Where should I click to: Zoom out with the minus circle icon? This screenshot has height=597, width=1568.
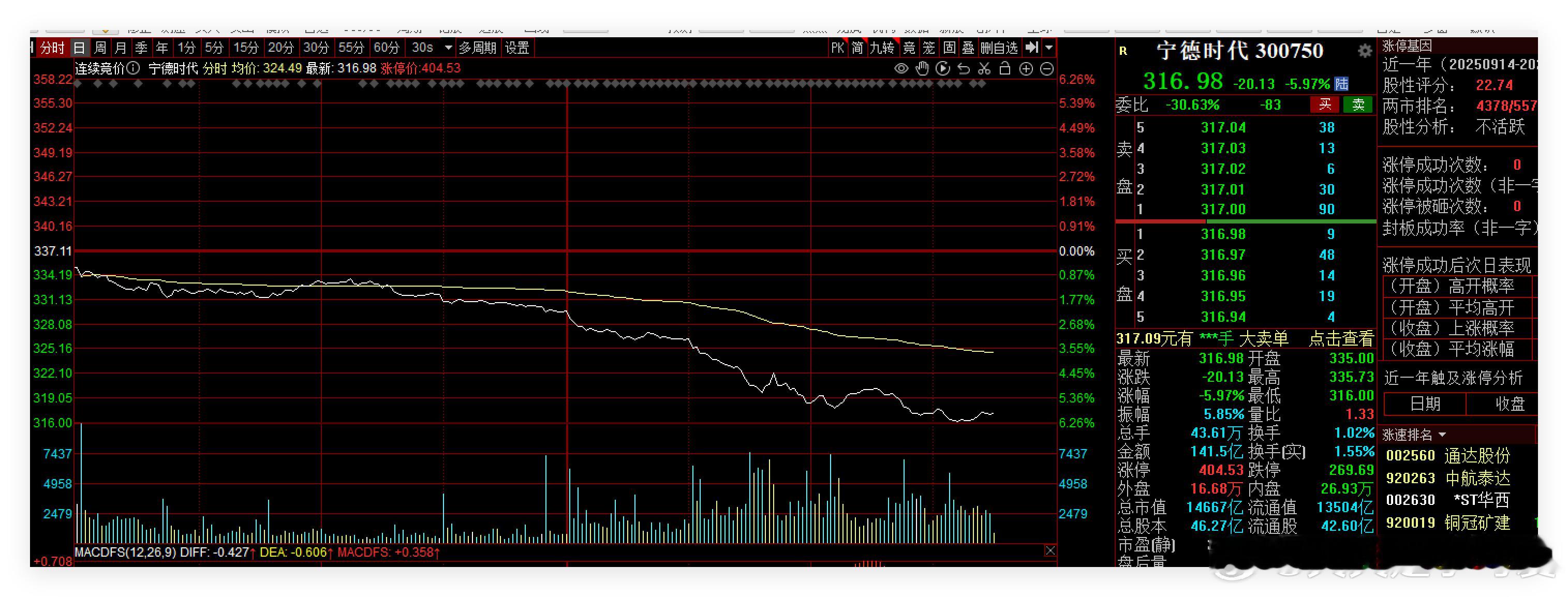click(1047, 69)
